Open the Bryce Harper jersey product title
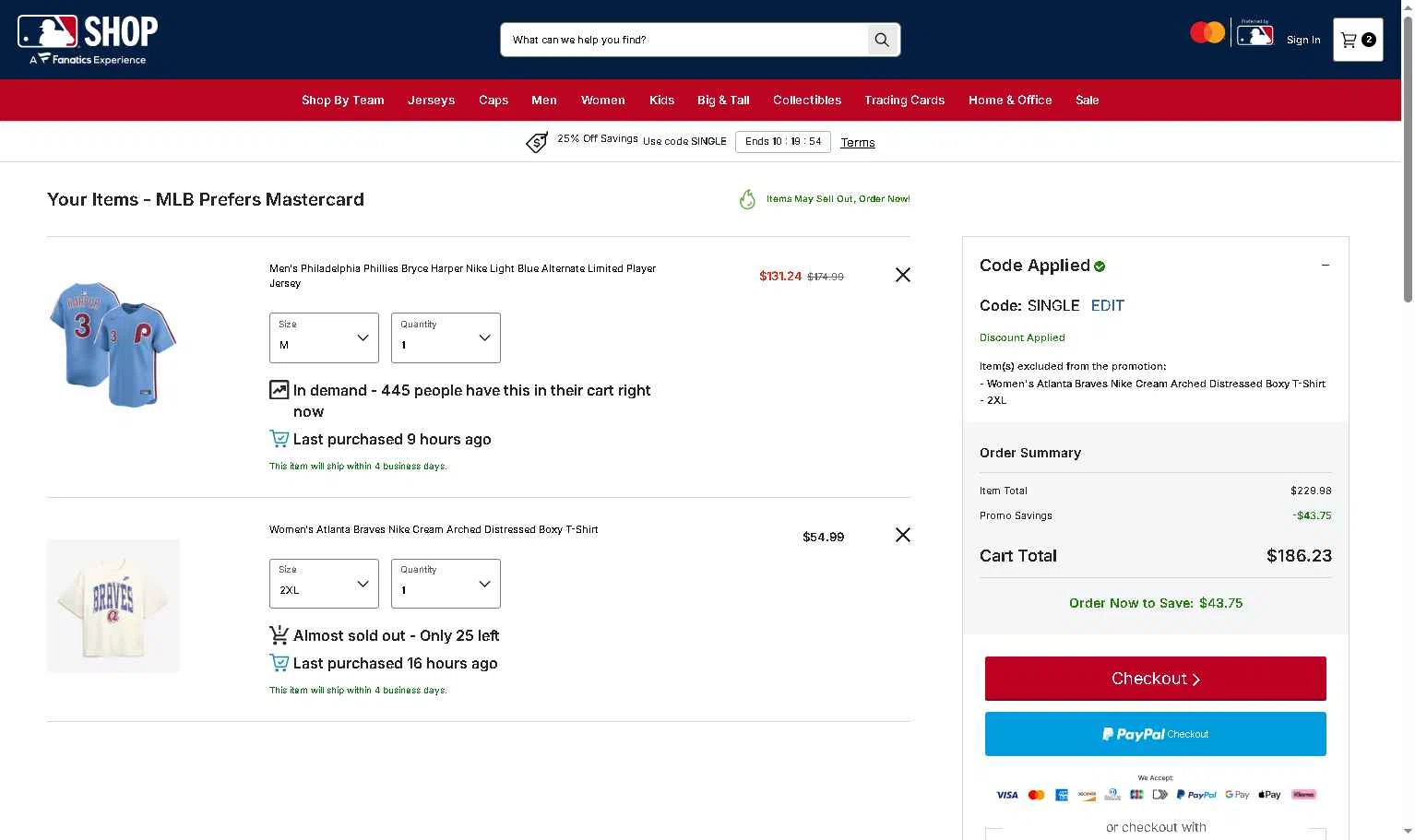Screen dimensions: 1415x840 [462, 276]
